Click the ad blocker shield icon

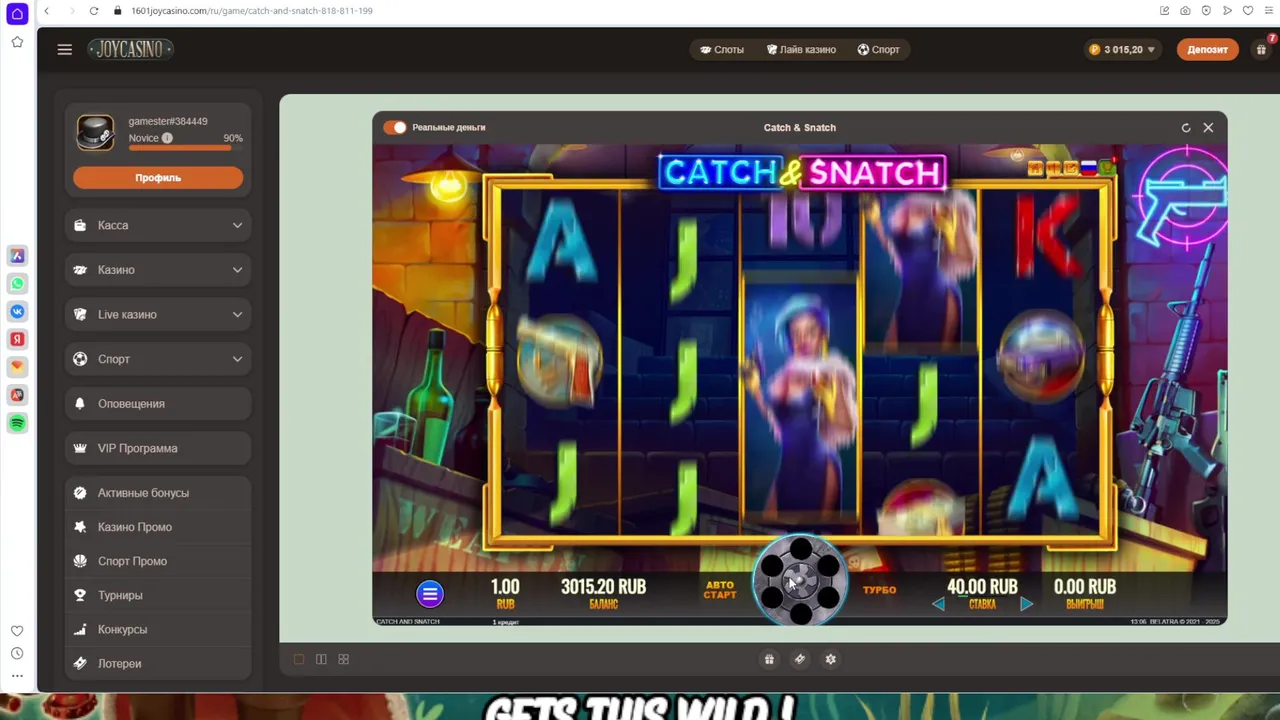(x=1206, y=11)
